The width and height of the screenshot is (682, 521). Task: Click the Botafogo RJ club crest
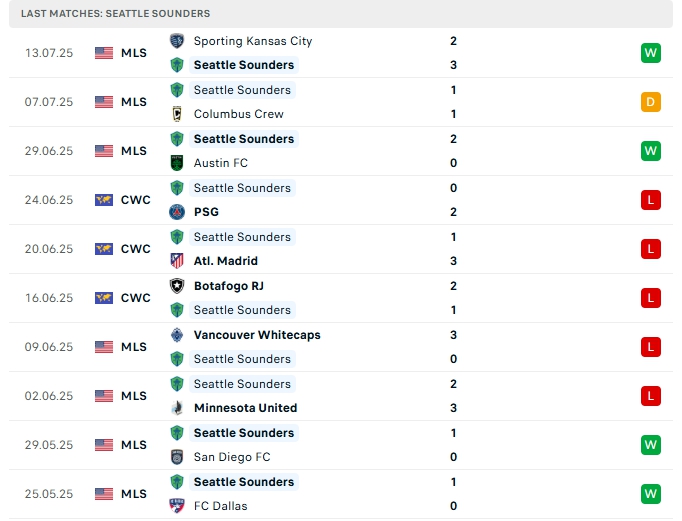[x=177, y=286]
